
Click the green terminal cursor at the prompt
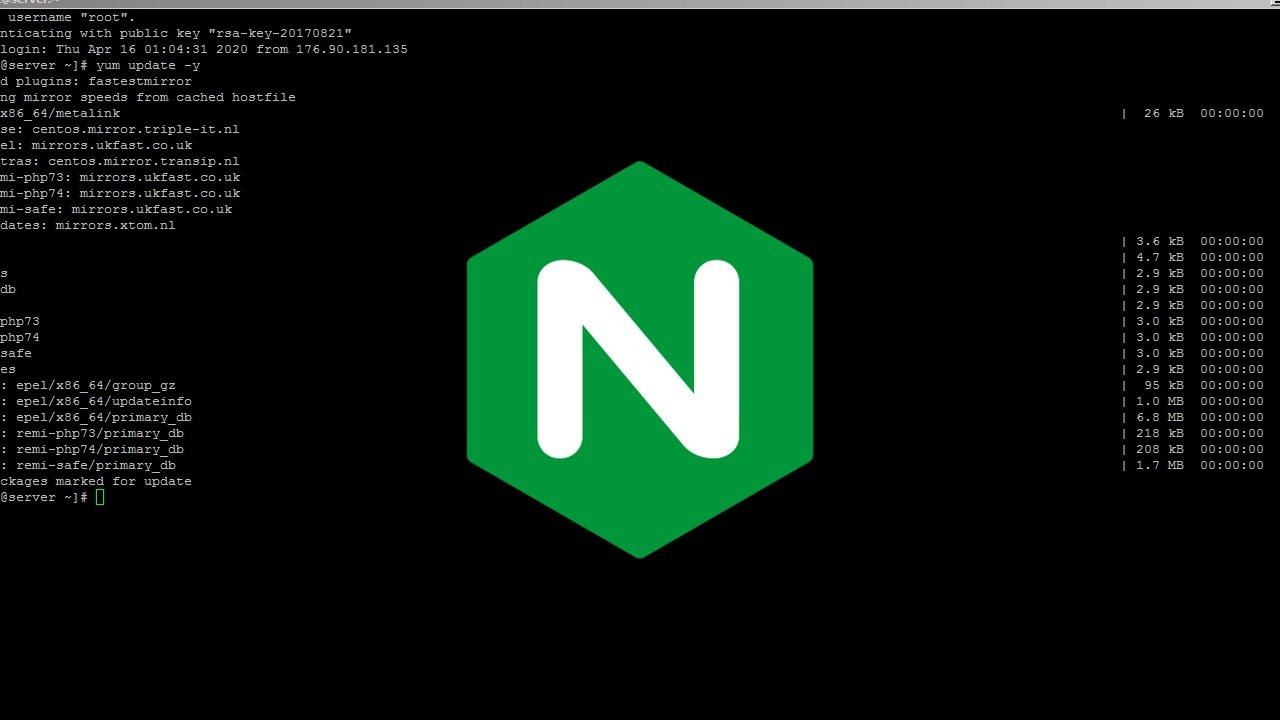pyautogui.click(x=100, y=497)
